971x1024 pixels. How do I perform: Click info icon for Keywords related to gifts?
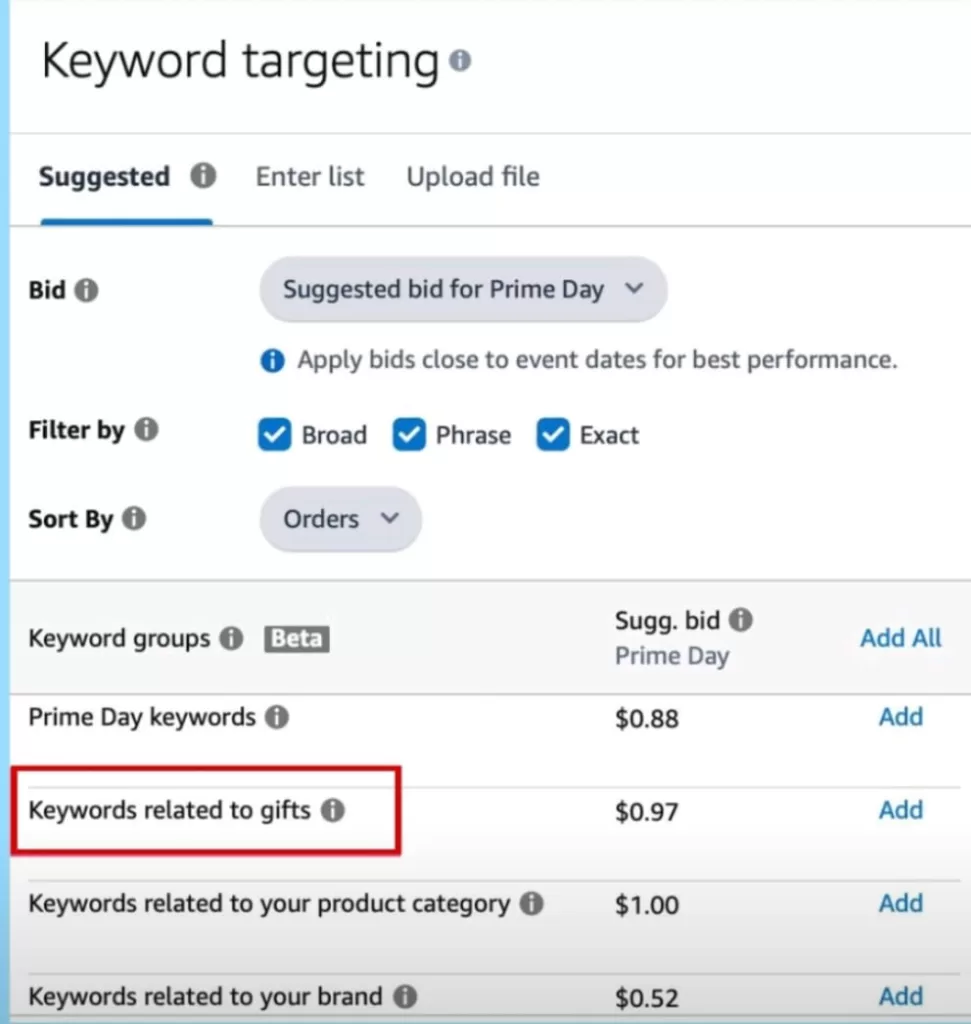point(332,810)
